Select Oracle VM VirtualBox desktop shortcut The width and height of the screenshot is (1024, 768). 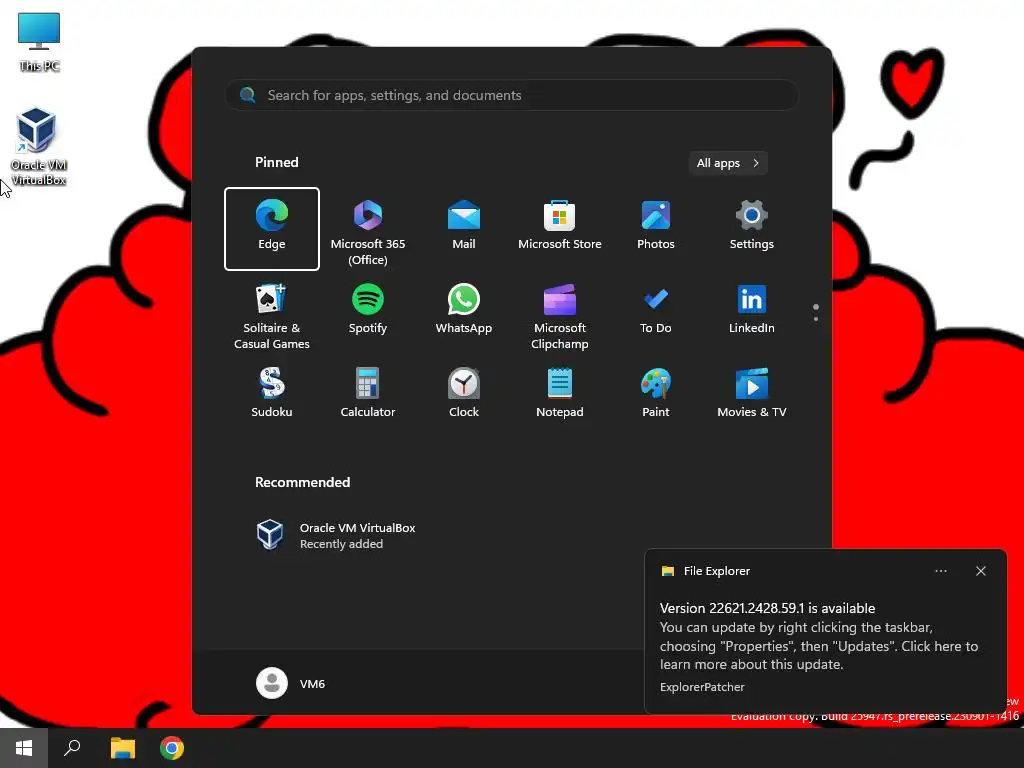[38, 147]
